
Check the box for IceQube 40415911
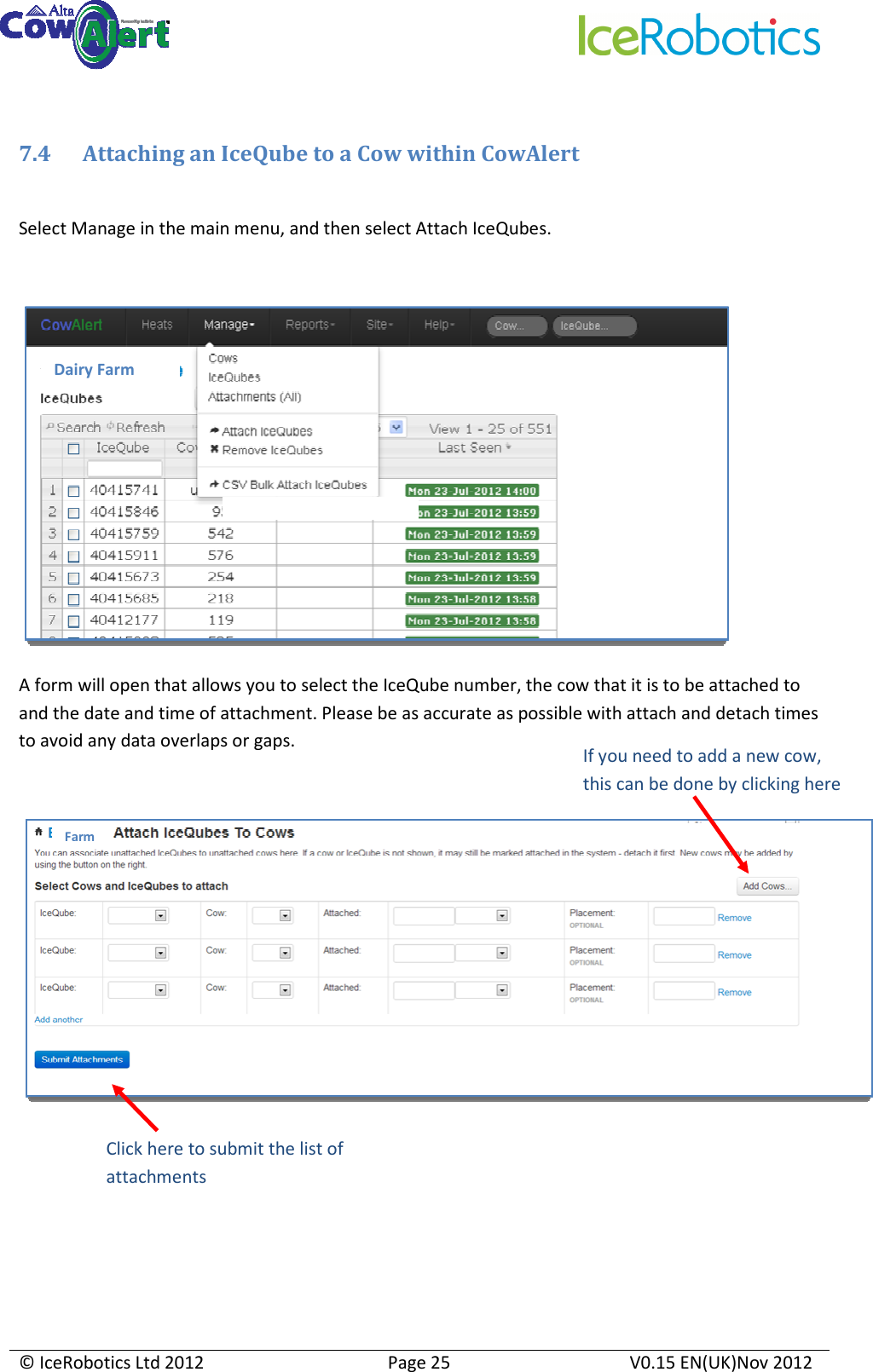73,556
